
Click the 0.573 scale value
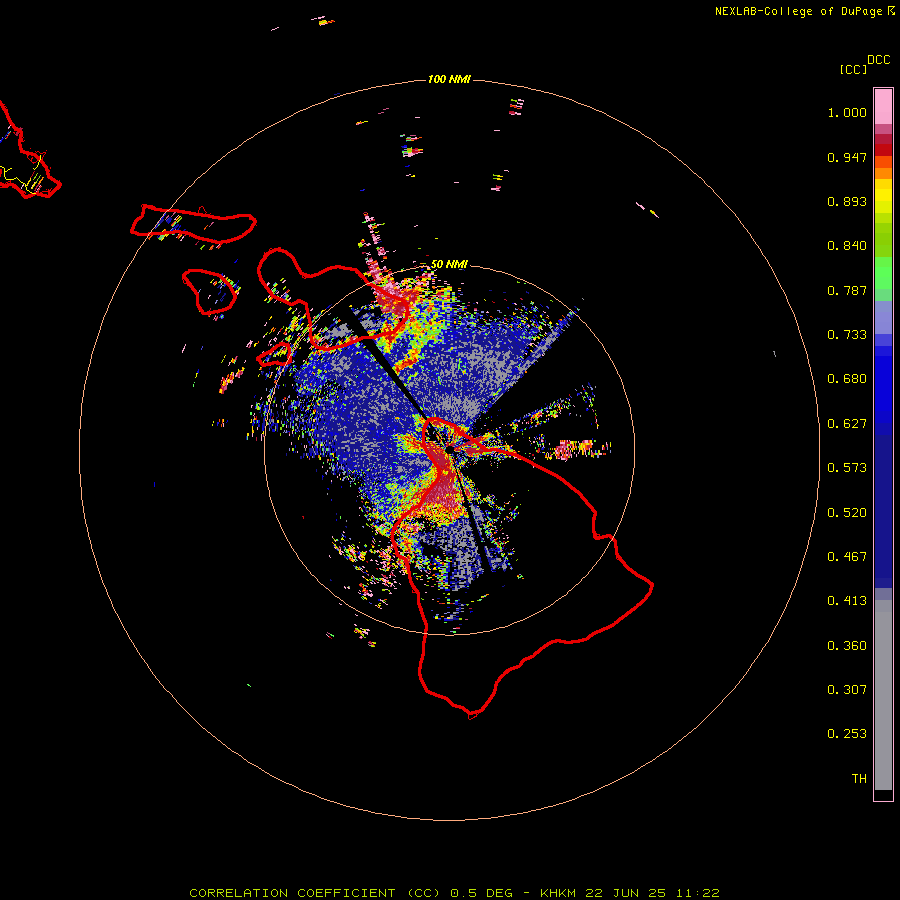tap(847, 468)
